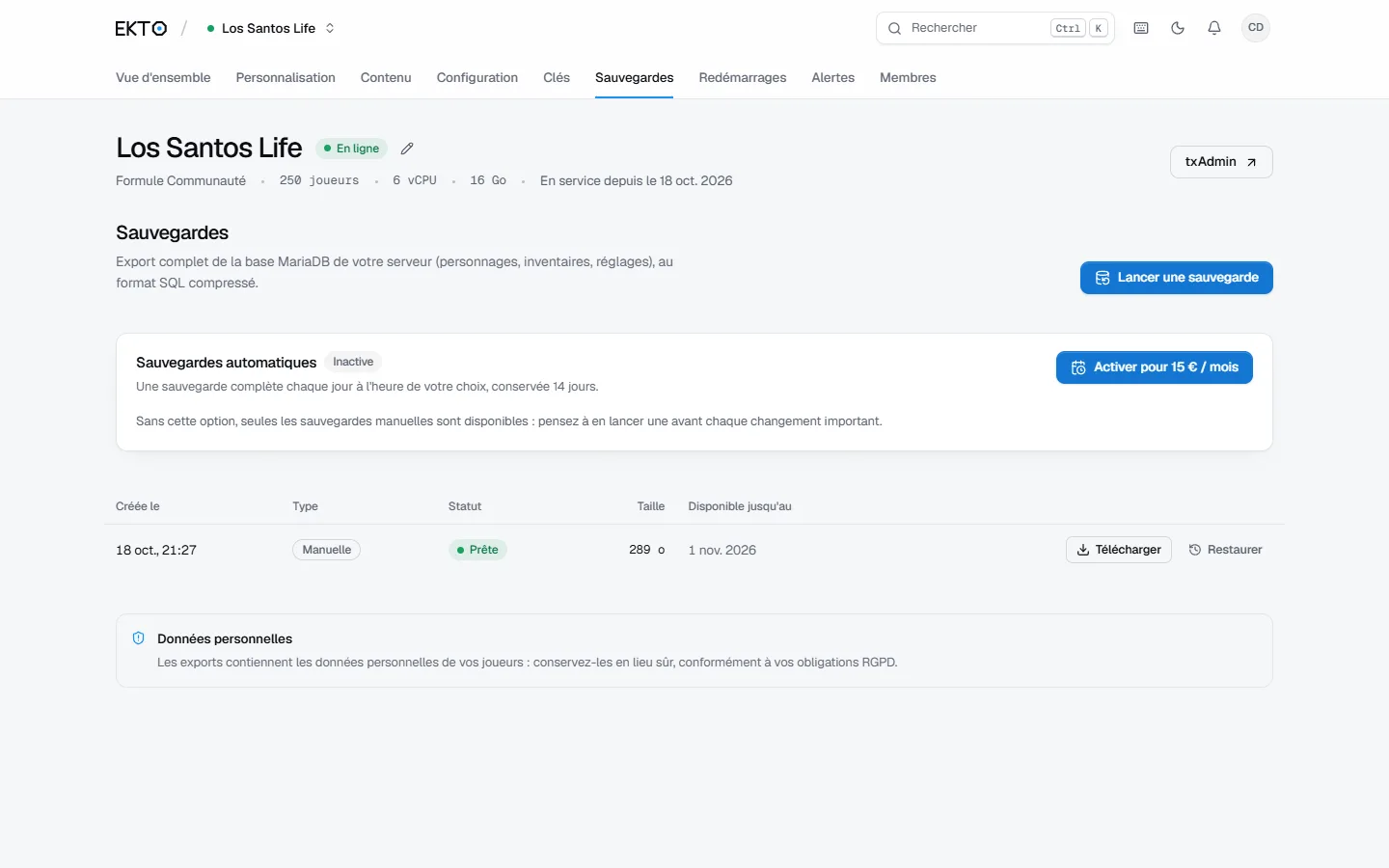
Task: Click the Type column header
Action: [x=305, y=506]
